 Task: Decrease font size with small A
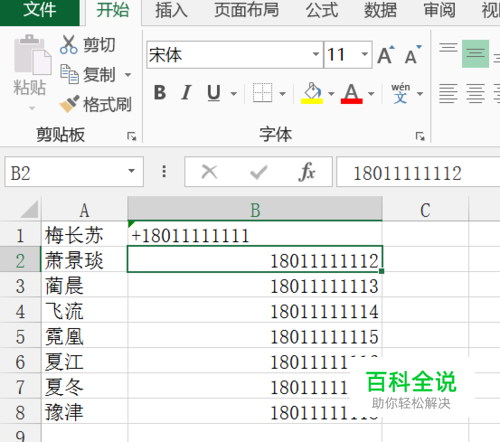coord(413,55)
